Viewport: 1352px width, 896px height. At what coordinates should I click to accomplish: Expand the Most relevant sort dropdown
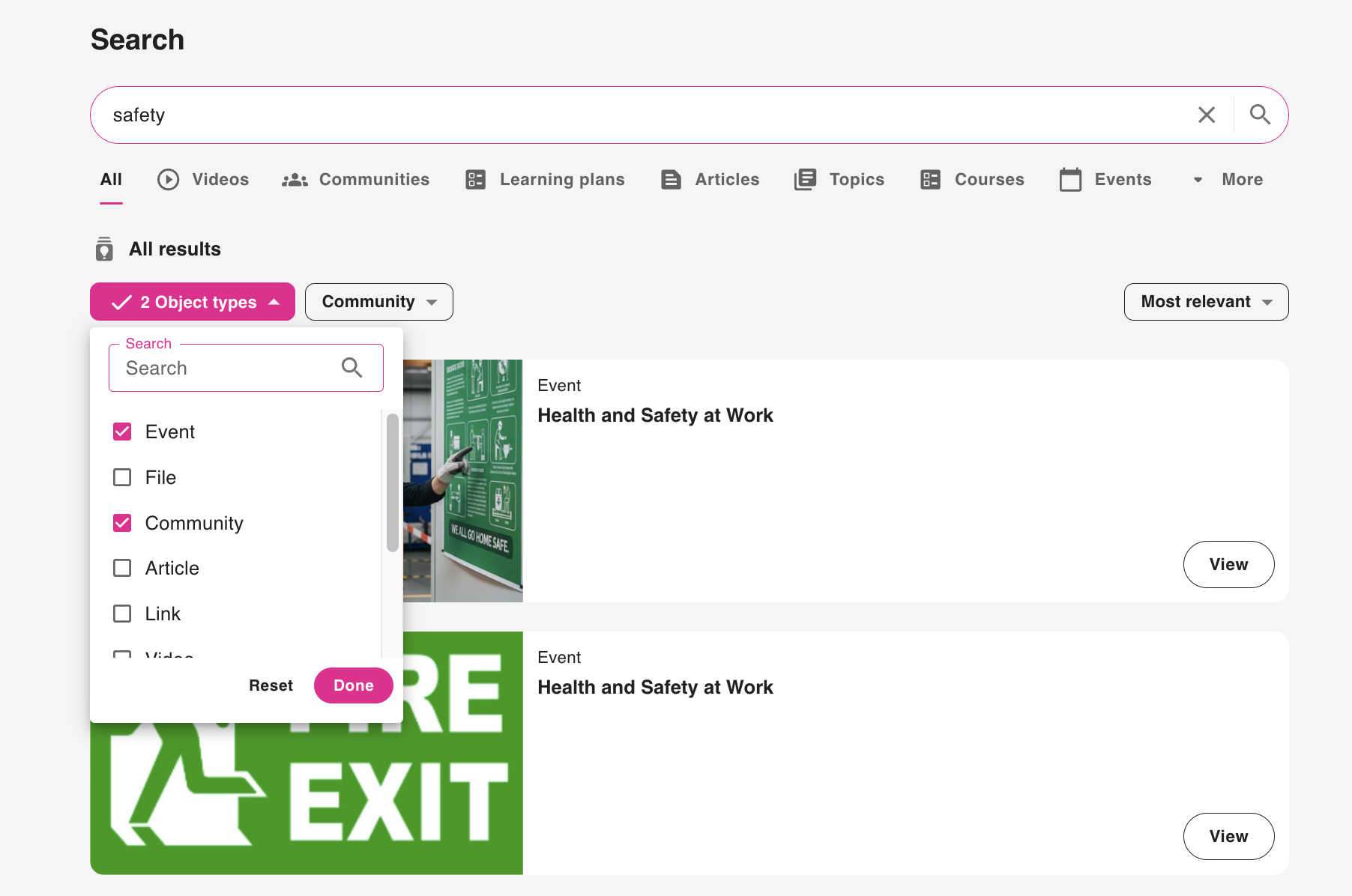(1205, 302)
